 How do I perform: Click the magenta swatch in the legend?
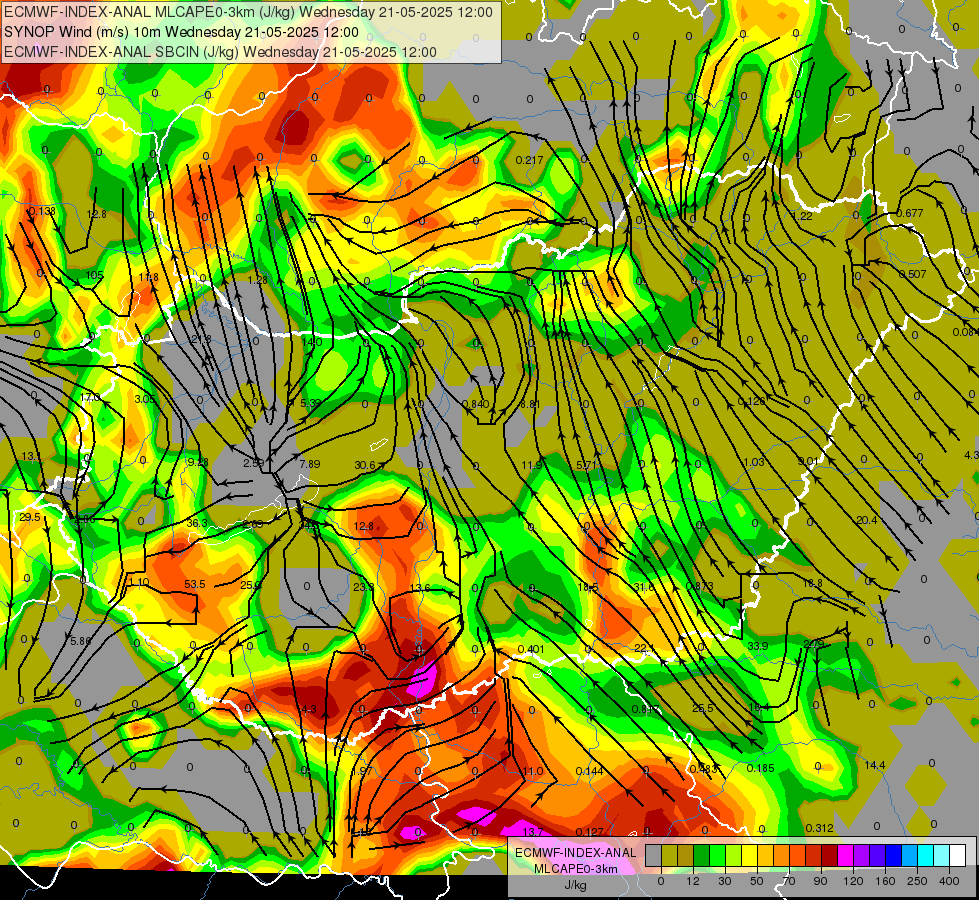[x=845, y=855]
